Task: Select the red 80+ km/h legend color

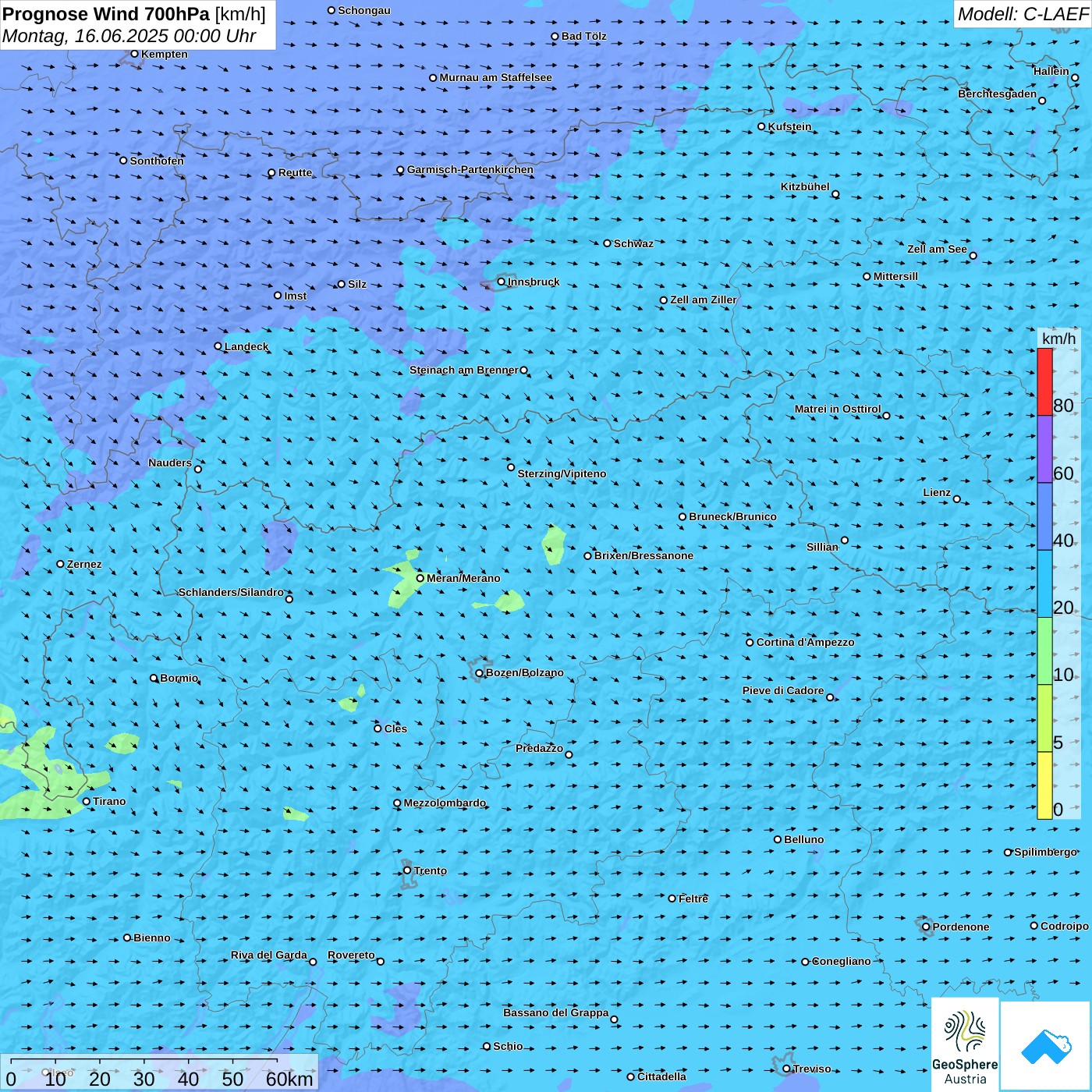Action: tap(1044, 381)
